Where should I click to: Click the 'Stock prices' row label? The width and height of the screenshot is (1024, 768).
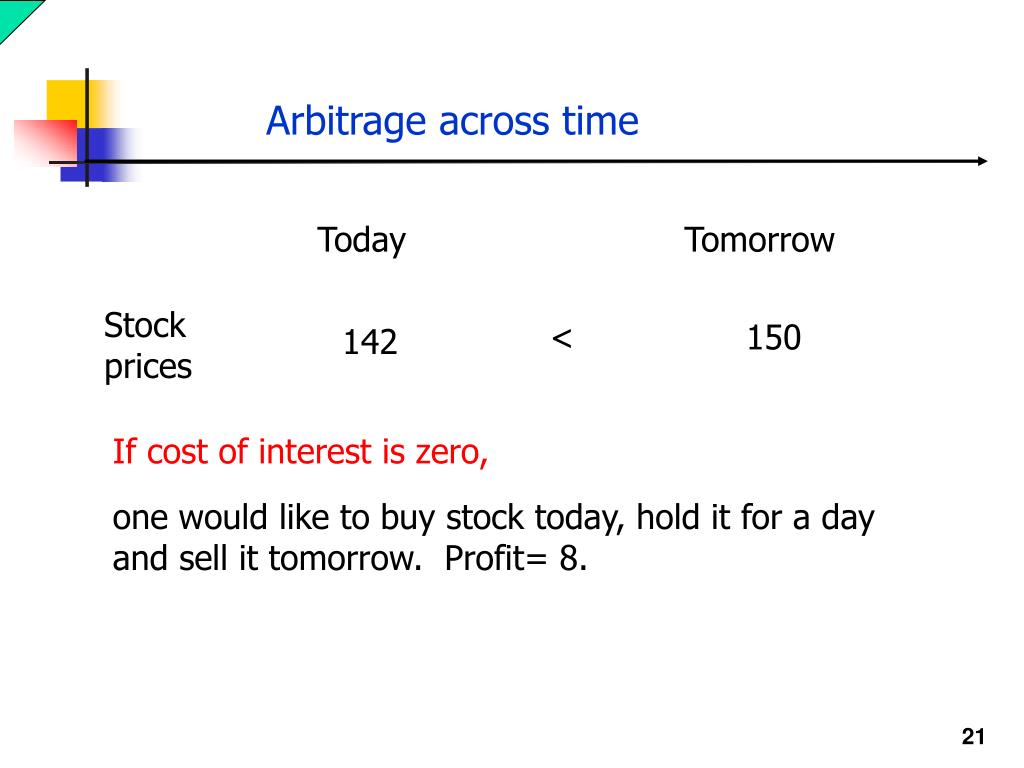tap(148, 346)
